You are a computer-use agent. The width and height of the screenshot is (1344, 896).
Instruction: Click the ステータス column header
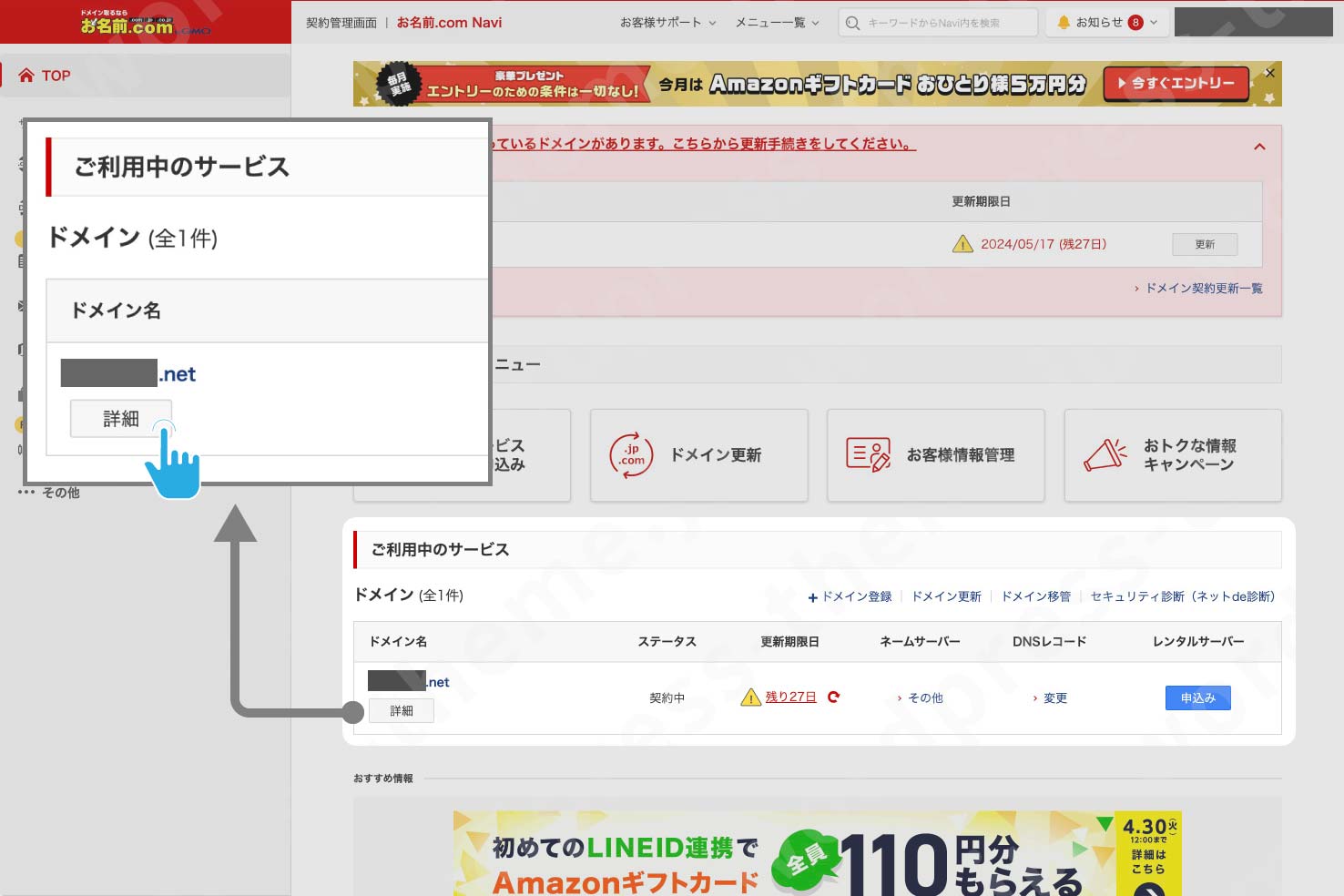tap(667, 642)
